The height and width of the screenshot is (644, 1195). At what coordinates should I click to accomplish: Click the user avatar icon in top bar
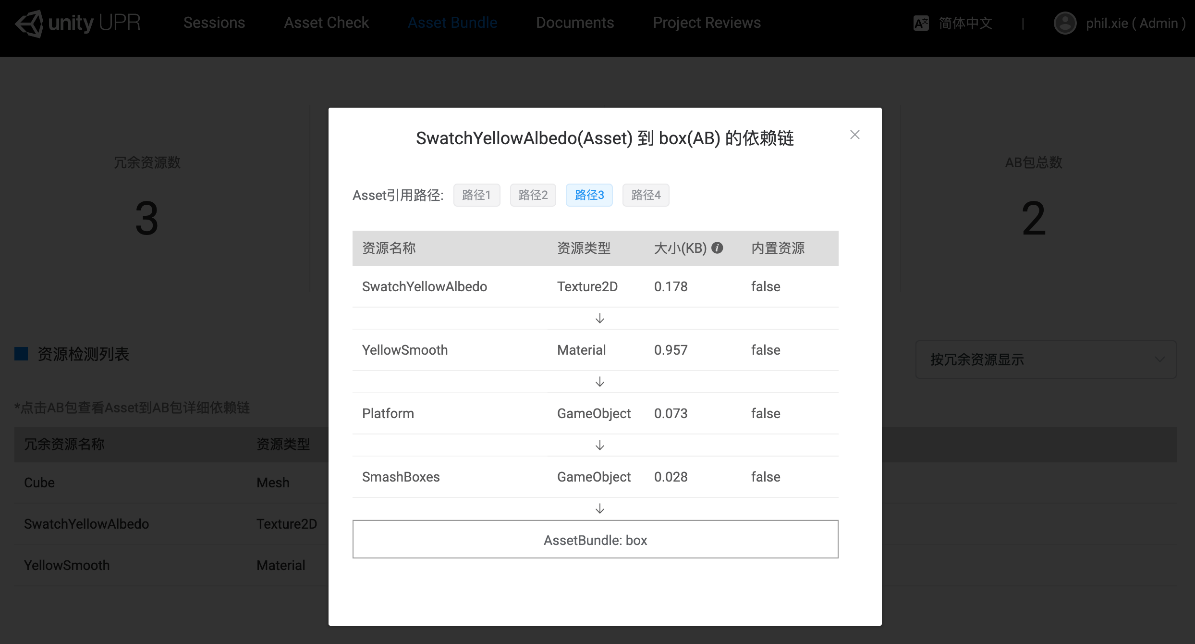pyautogui.click(x=1065, y=22)
